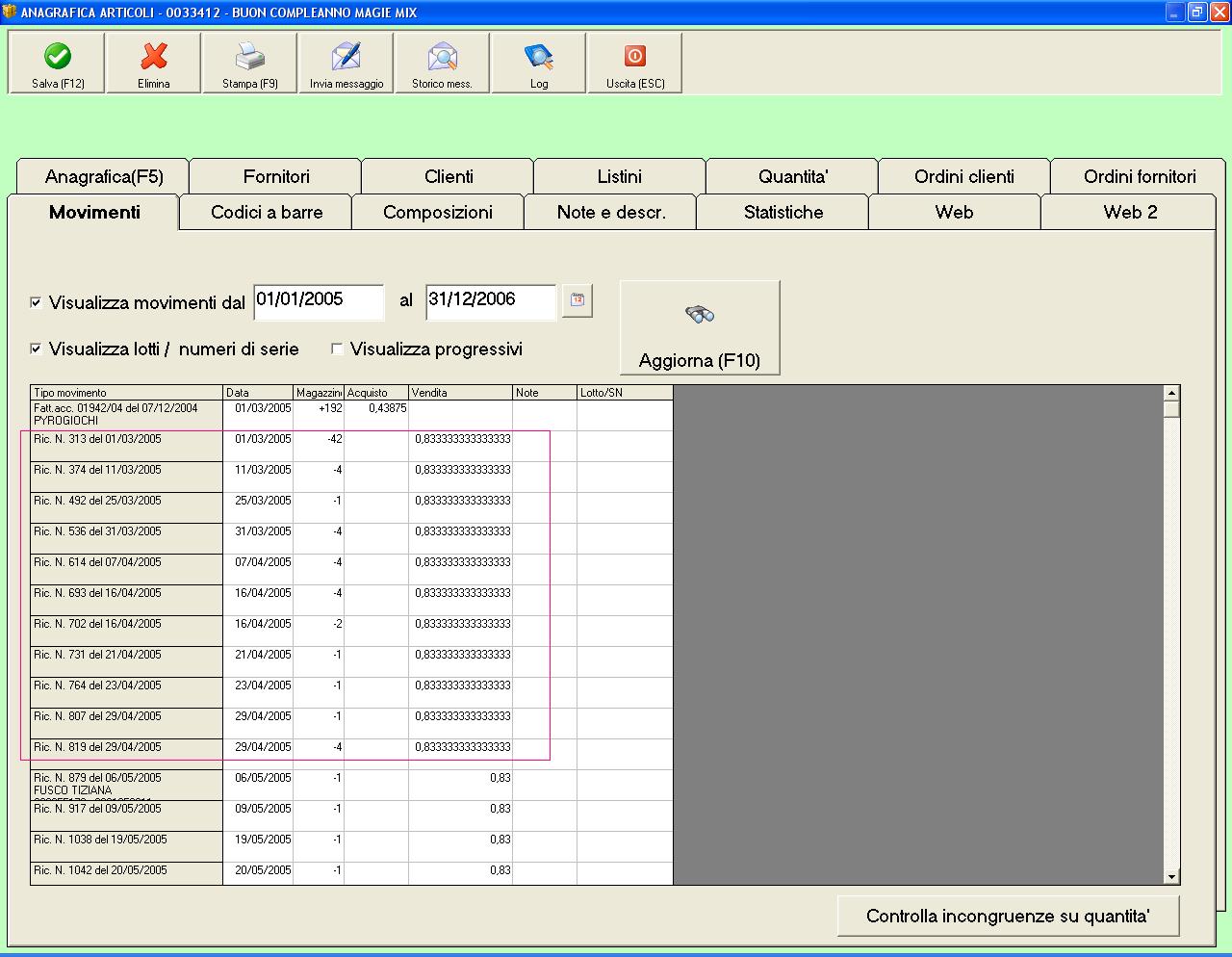1232x957 pixels.
Task: Open the calendar date picker icon
Action: pyautogui.click(x=577, y=300)
